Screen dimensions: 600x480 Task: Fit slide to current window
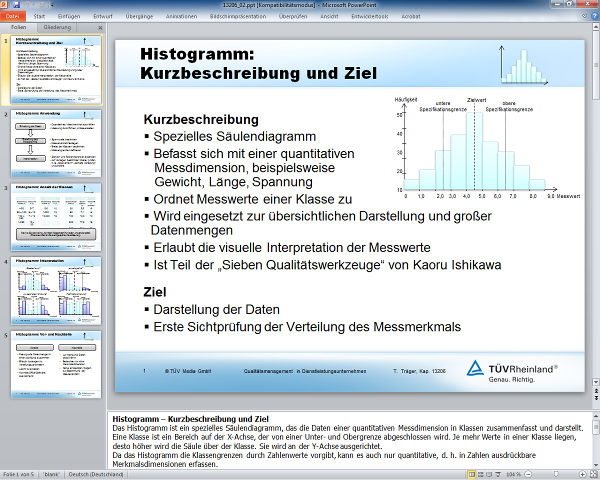[591, 473]
